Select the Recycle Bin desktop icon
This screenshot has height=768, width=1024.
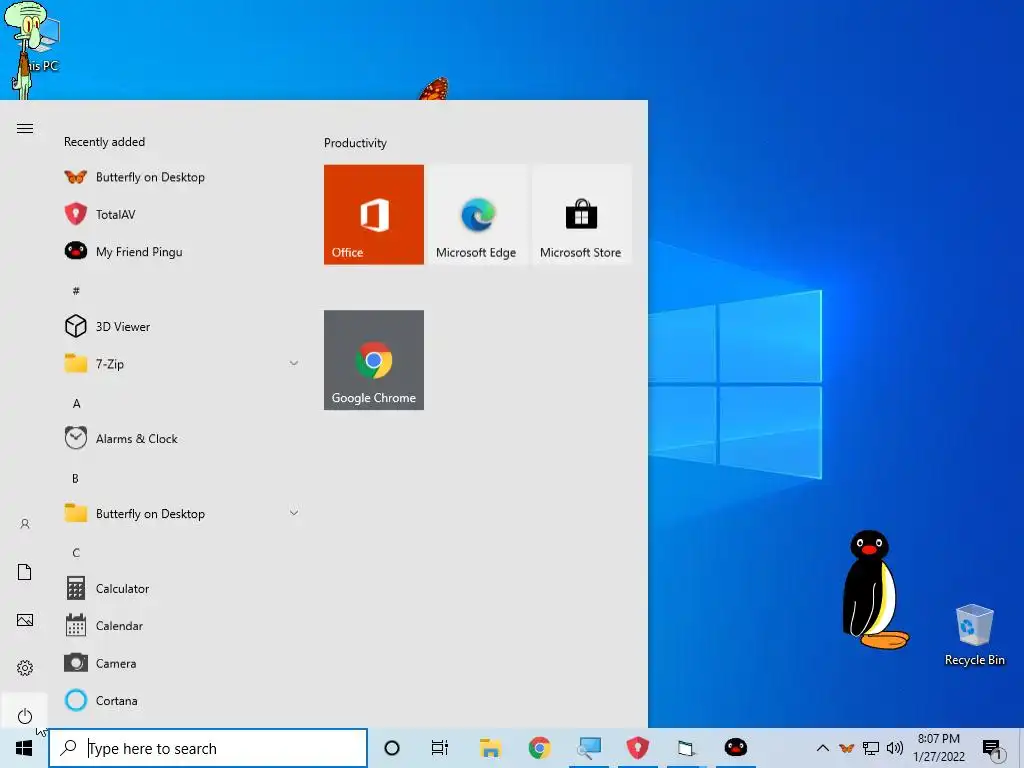(974, 635)
